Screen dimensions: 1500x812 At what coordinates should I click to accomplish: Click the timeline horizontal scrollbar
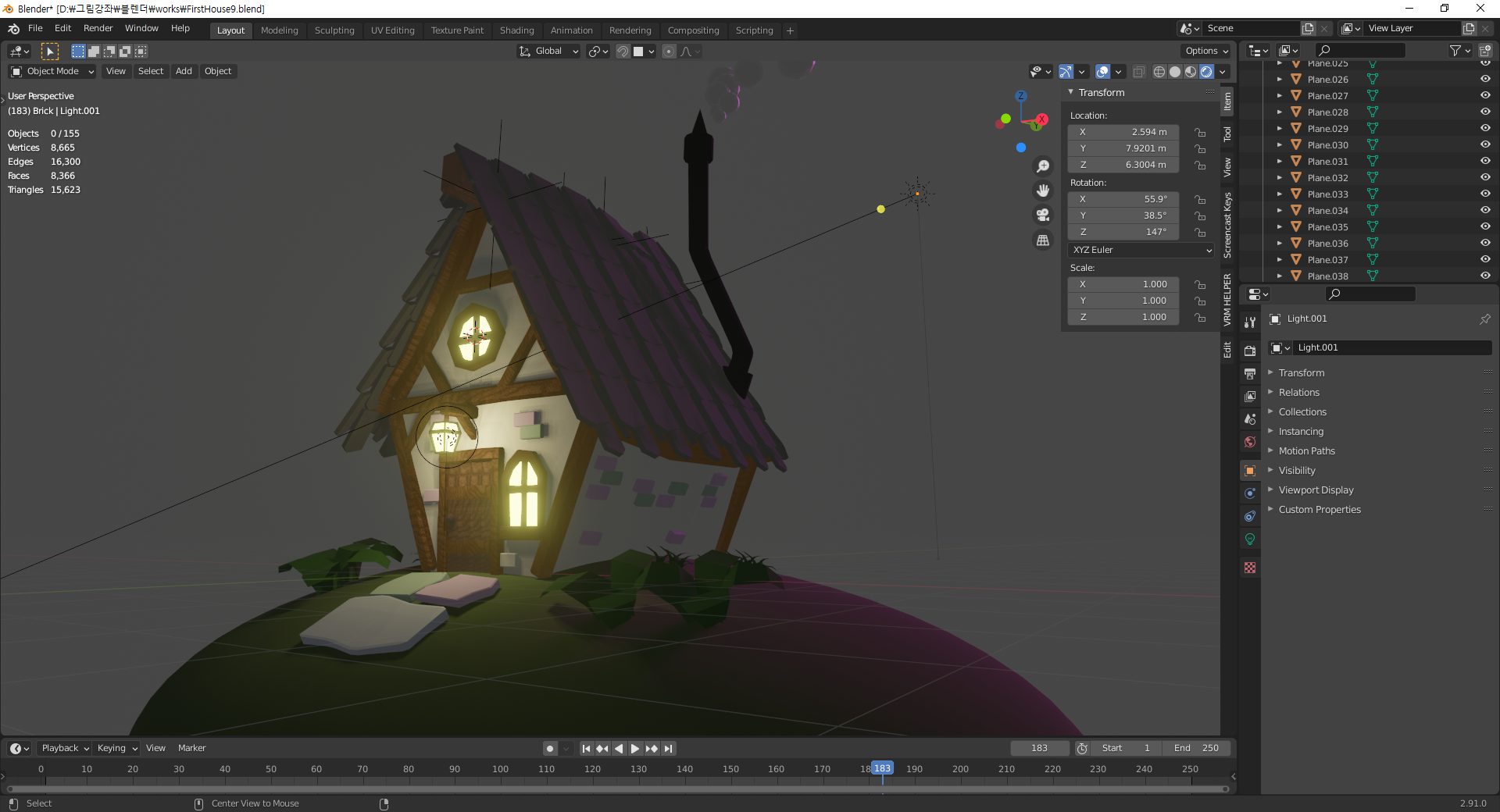coord(617,789)
